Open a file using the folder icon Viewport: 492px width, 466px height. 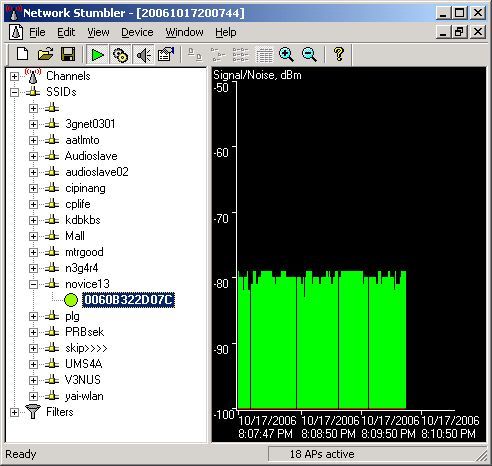[45, 54]
